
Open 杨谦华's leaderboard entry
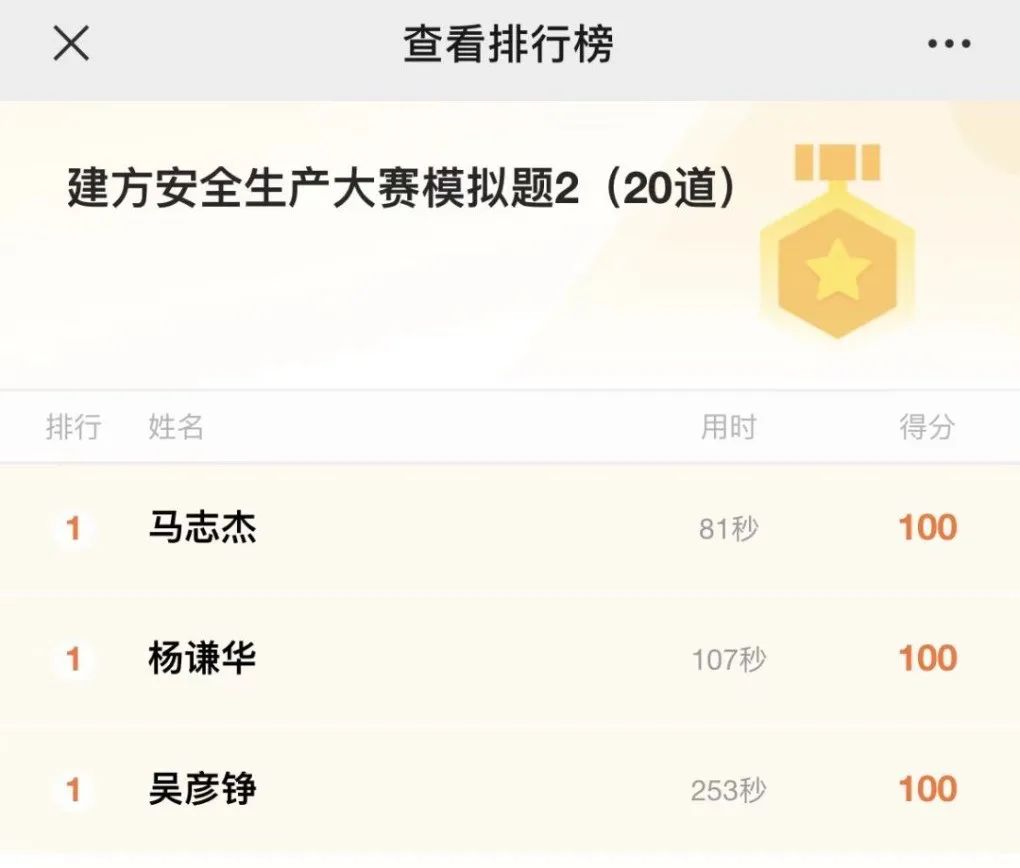[203, 659]
